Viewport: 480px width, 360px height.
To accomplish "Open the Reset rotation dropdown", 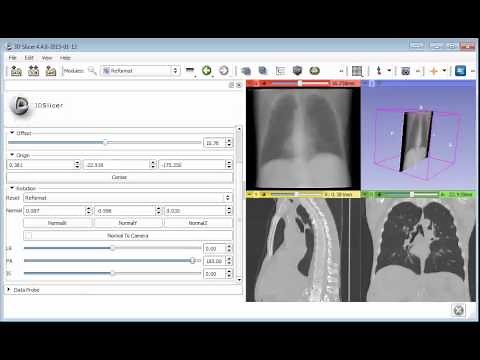I will pyautogui.click(x=128, y=198).
